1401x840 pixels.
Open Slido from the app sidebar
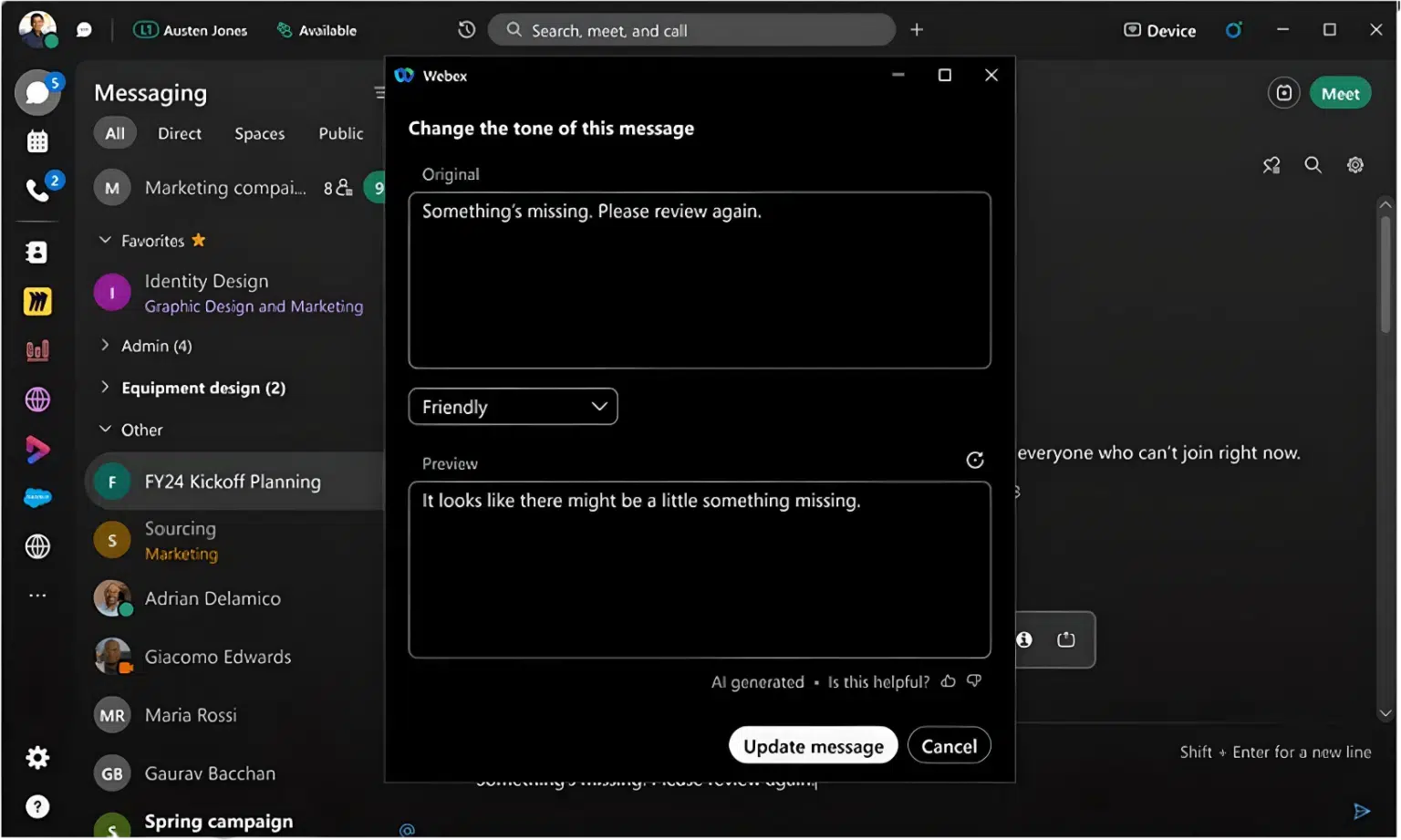pos(37,350)
